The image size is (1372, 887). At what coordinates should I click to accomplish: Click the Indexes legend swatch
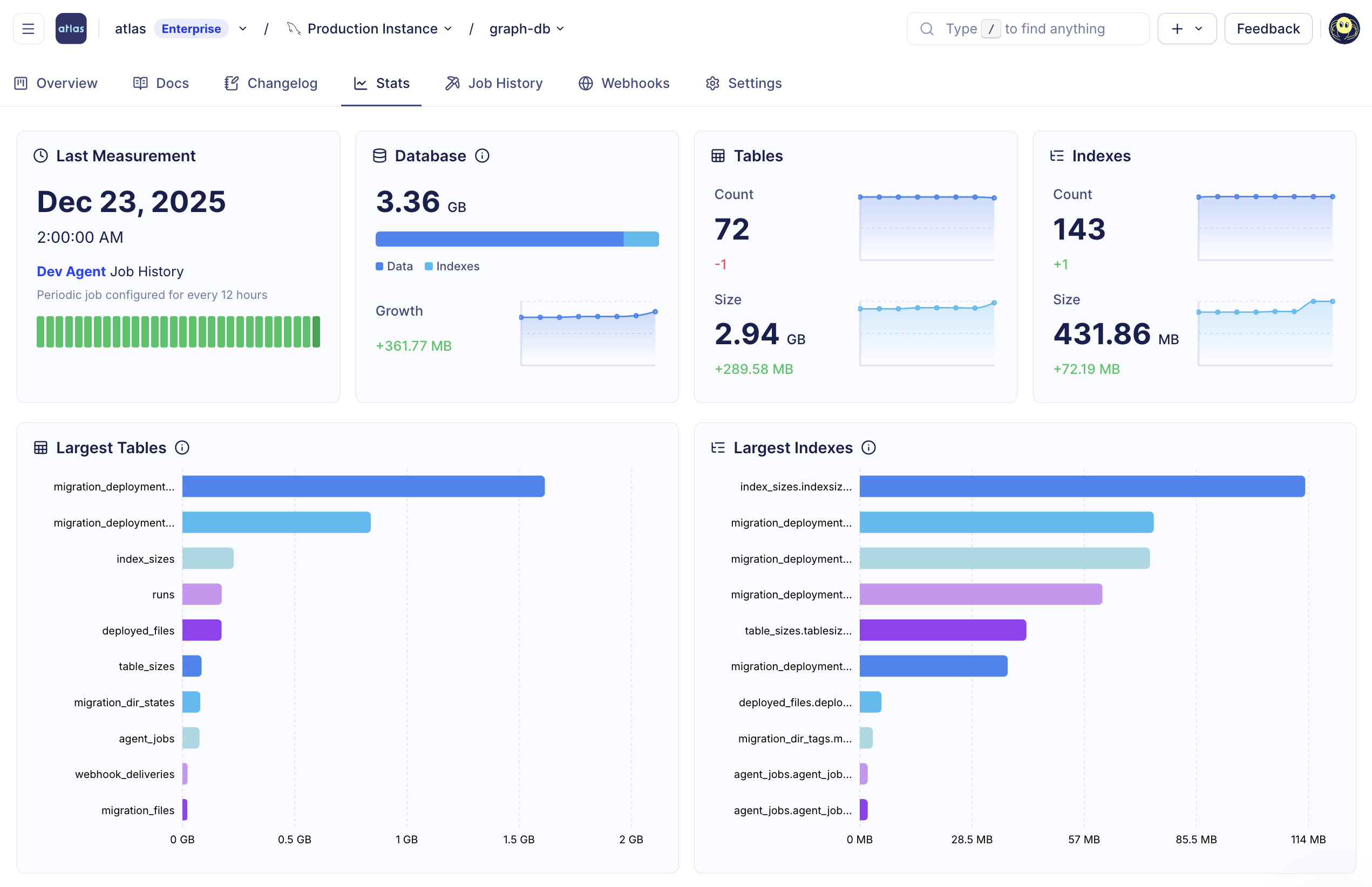(429, 266)
